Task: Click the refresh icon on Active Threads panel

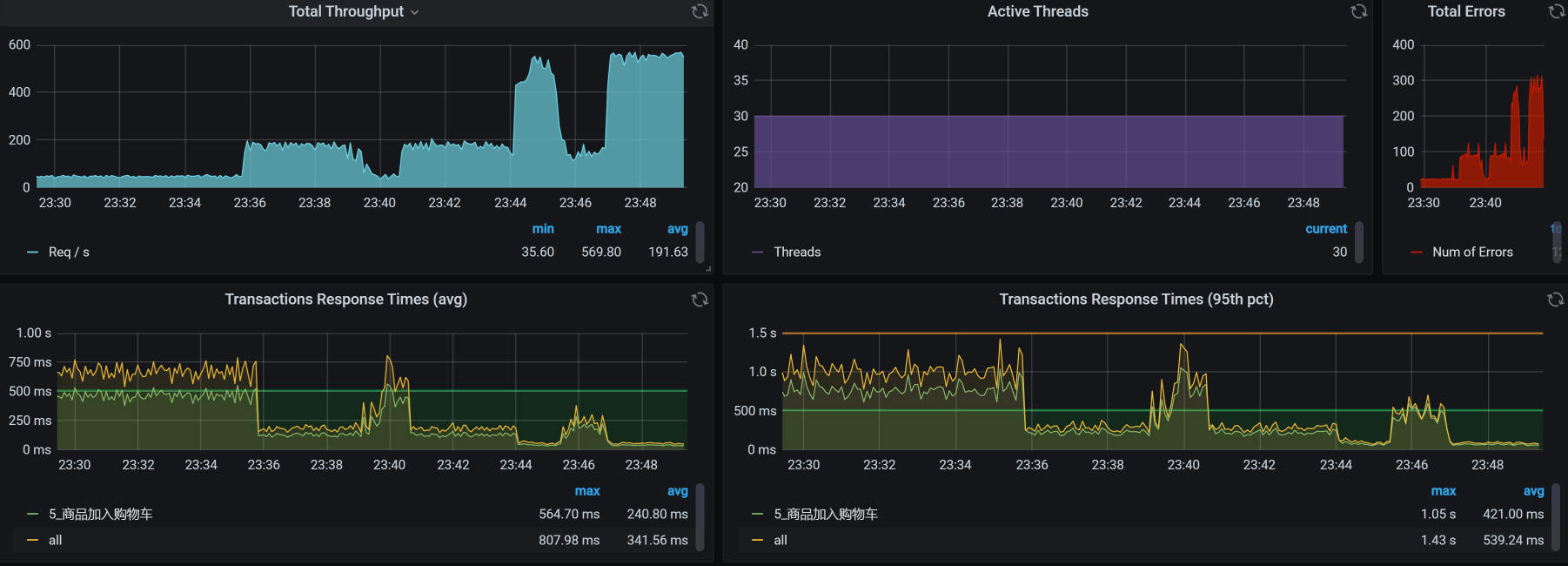Action: coord(1358,11)
